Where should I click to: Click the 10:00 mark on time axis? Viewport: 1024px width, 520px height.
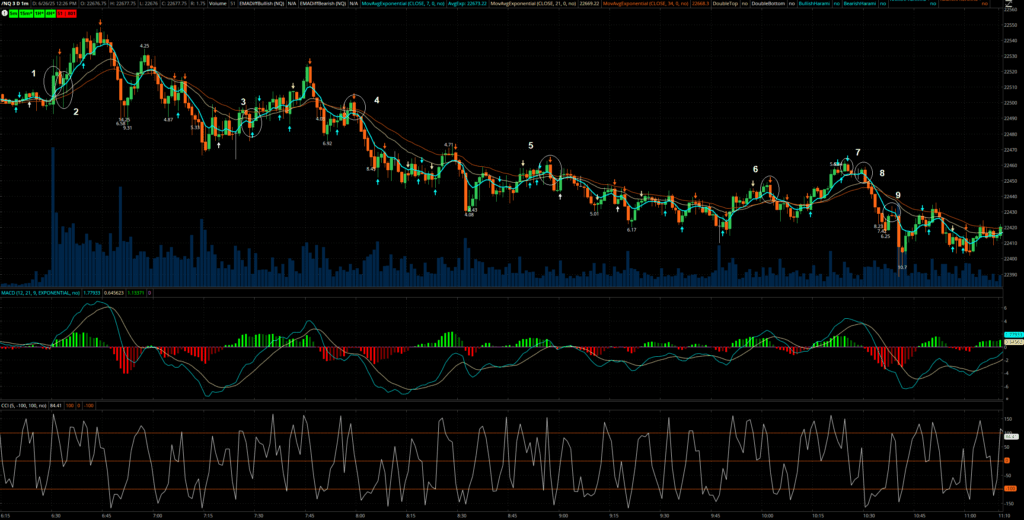(766, 515)
